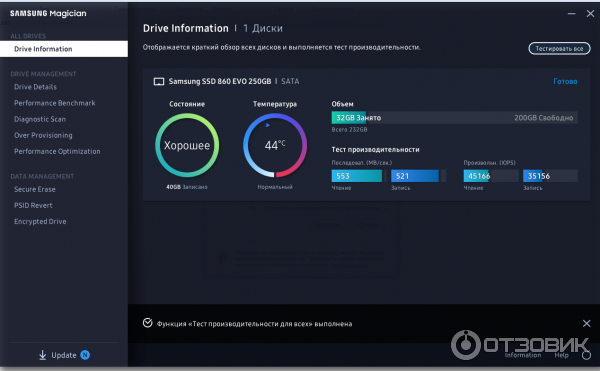The width and height of the screenshot is (600, 371).
Task: Click the drive icon beside Samsung SSD 860 EVO
Action: 159,81
